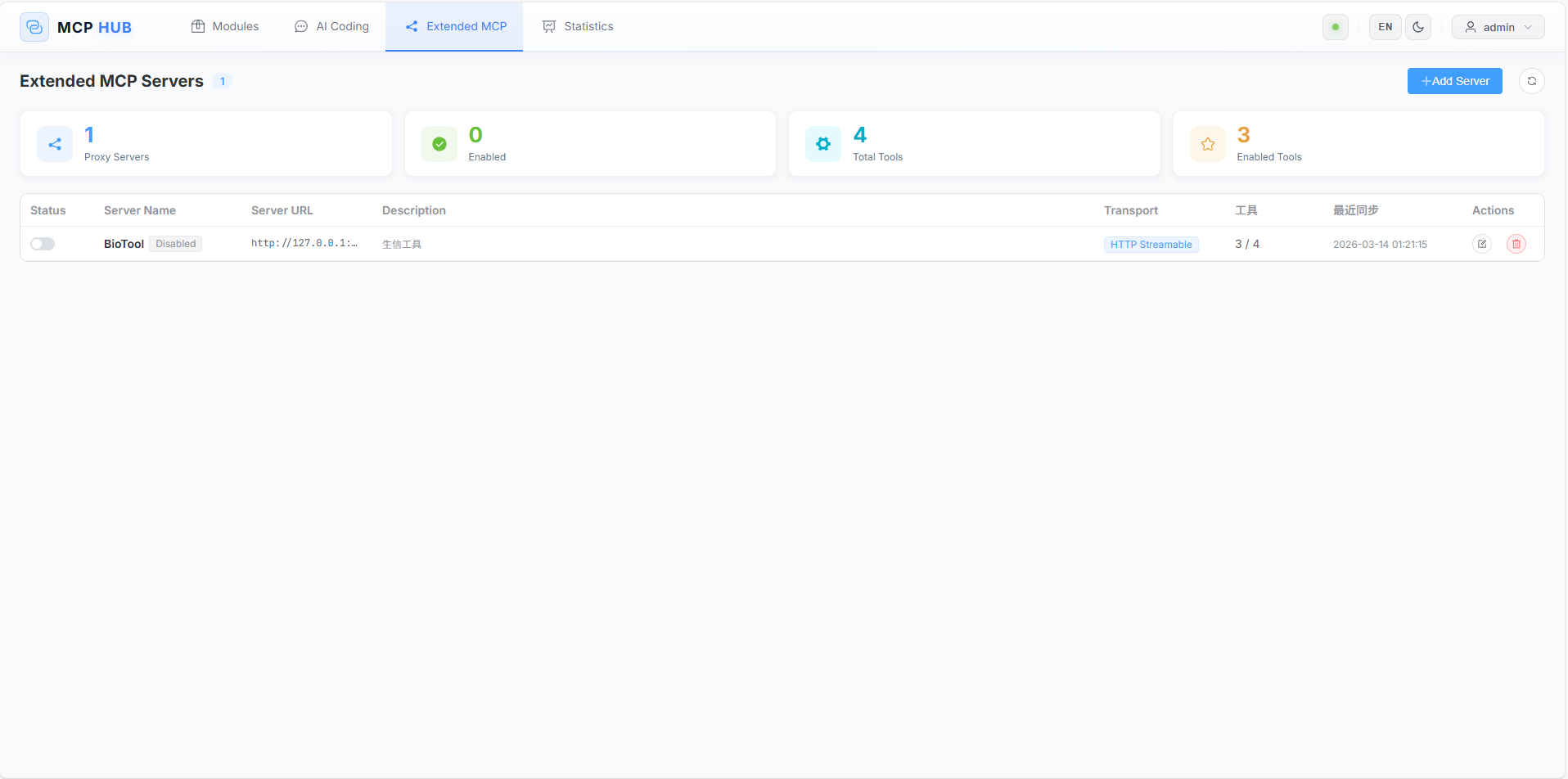Select the Extended MCP tab
1568x779 pixels.
456,26
